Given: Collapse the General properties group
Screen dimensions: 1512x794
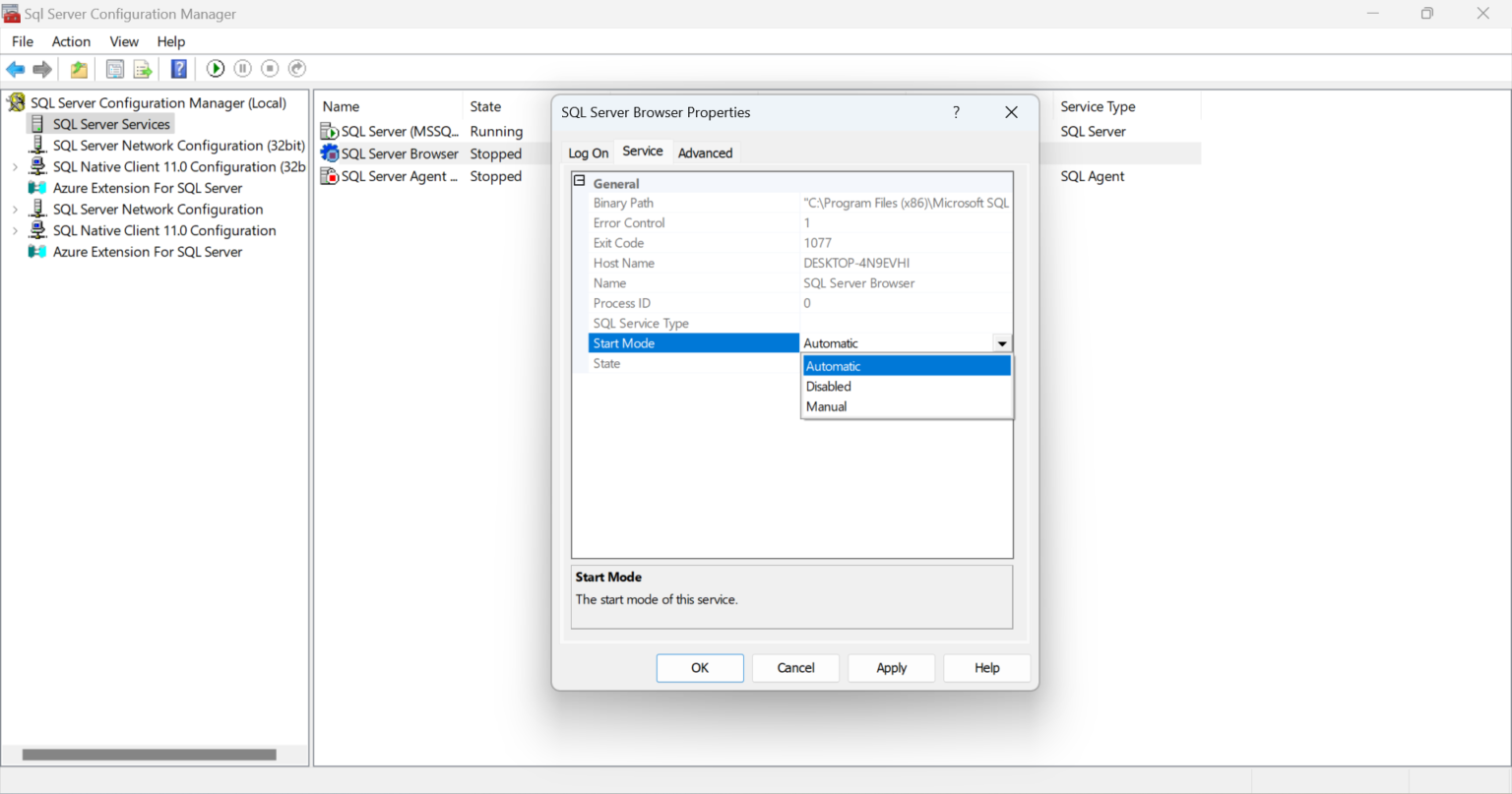Looking at the screenshot, I should pos(579,181).
